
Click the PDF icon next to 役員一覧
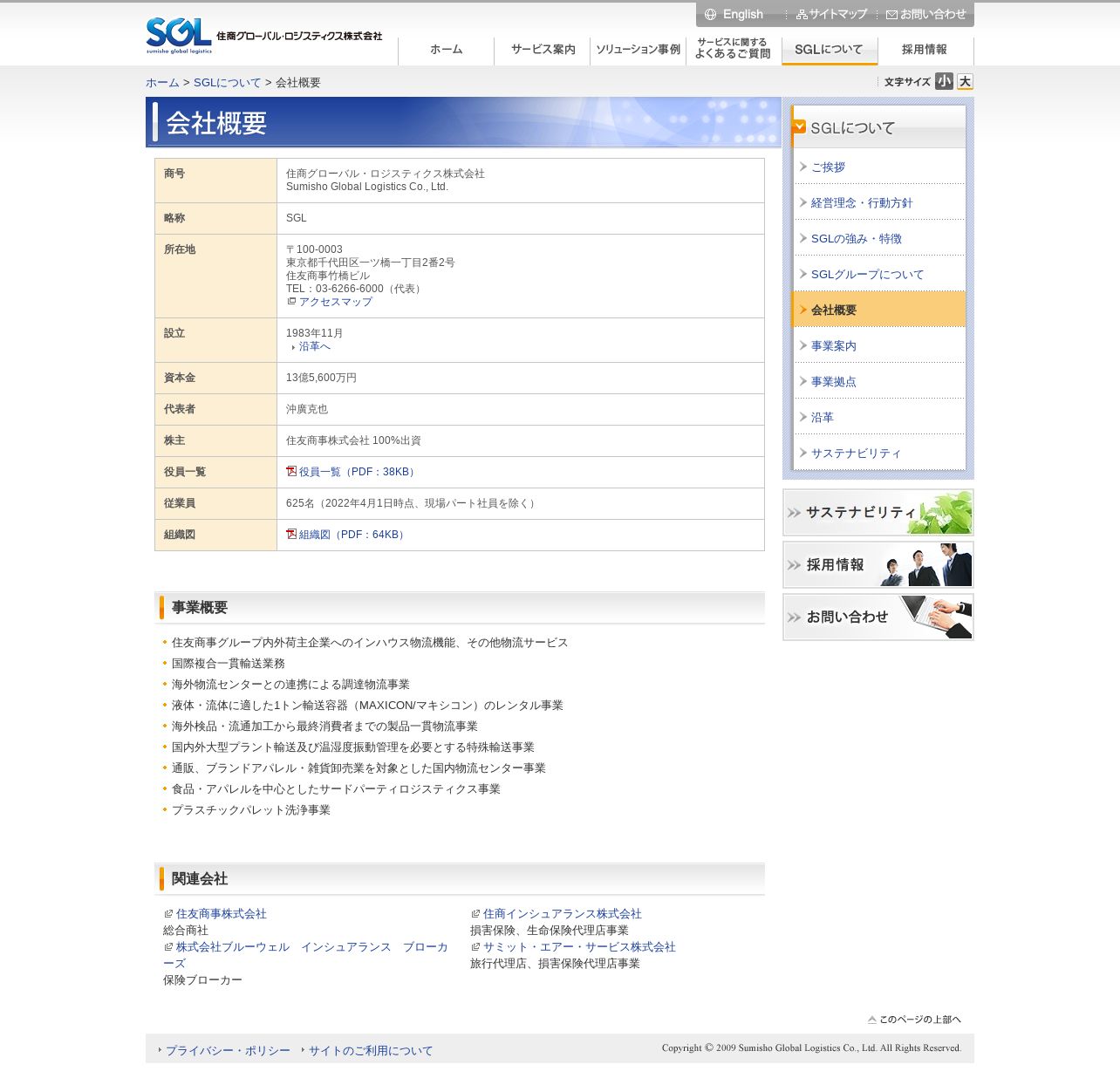[291, 471]
